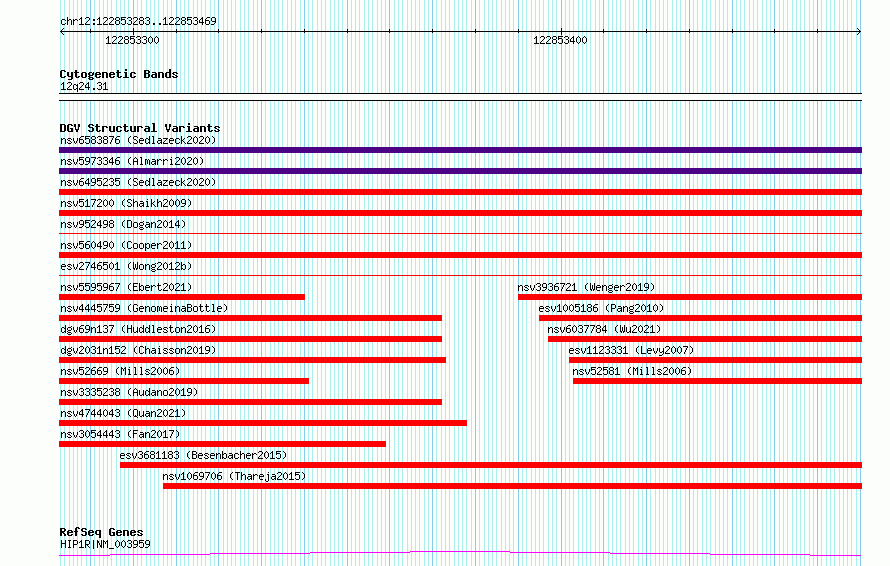Click the nsv3936721 (Wenger2019) label

[x=586, y=287]
